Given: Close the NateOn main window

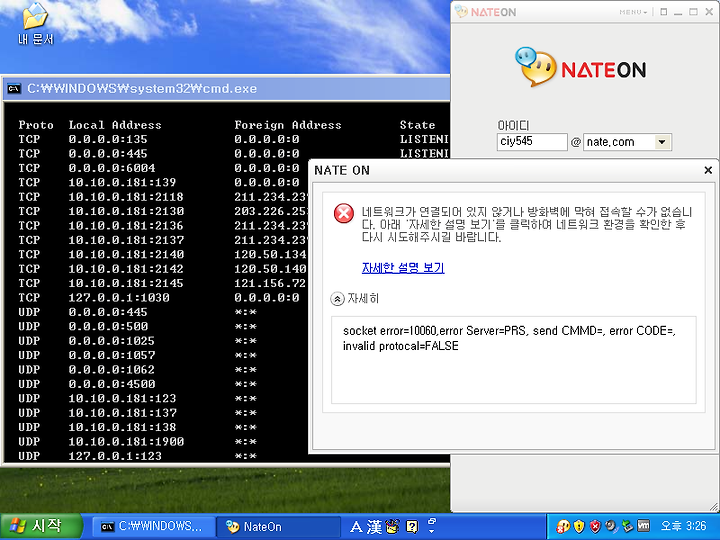Looking at the screenshot, I should pyautogui.click(x=709, y=12).
